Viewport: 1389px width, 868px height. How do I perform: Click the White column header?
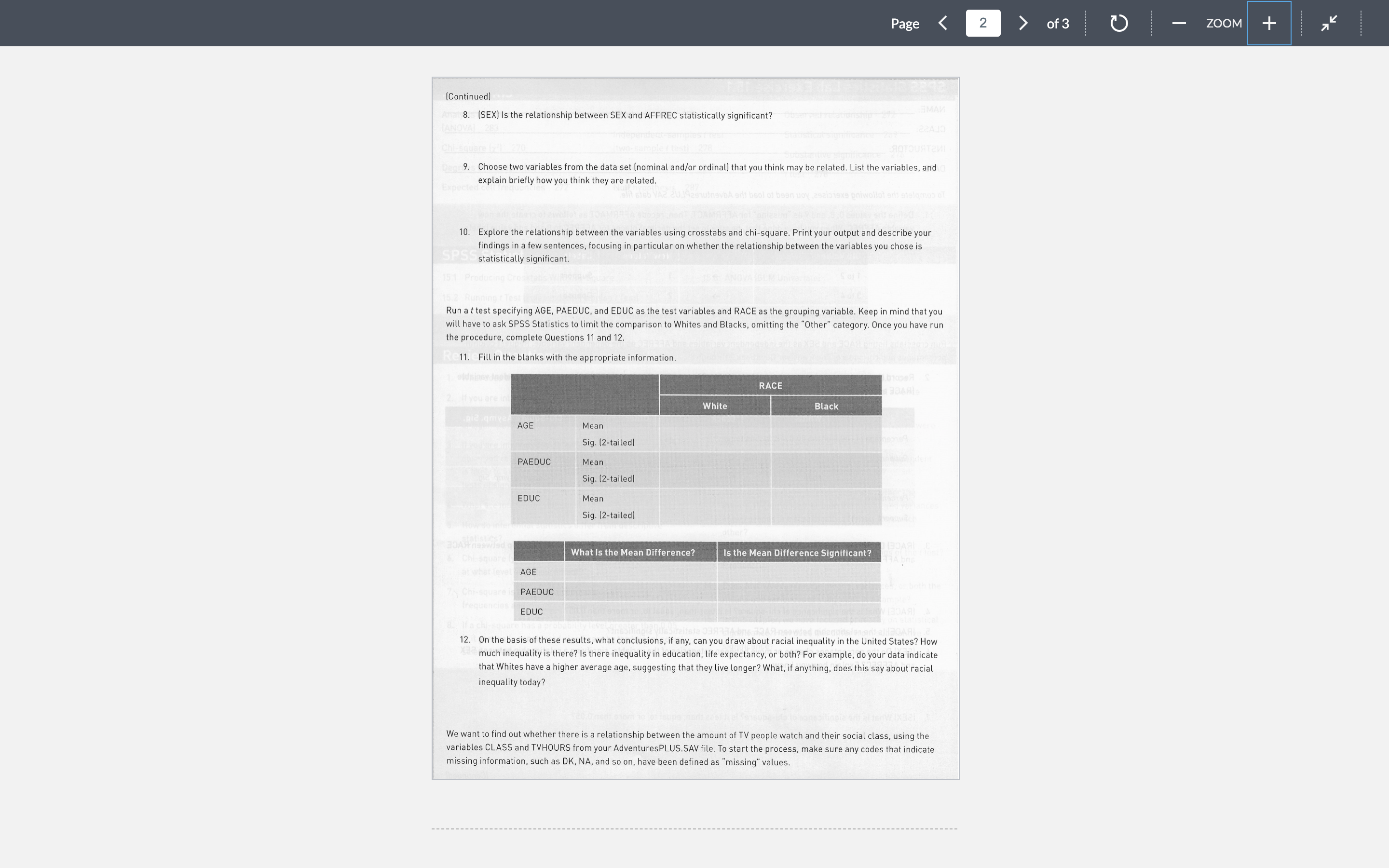(715, 406)
